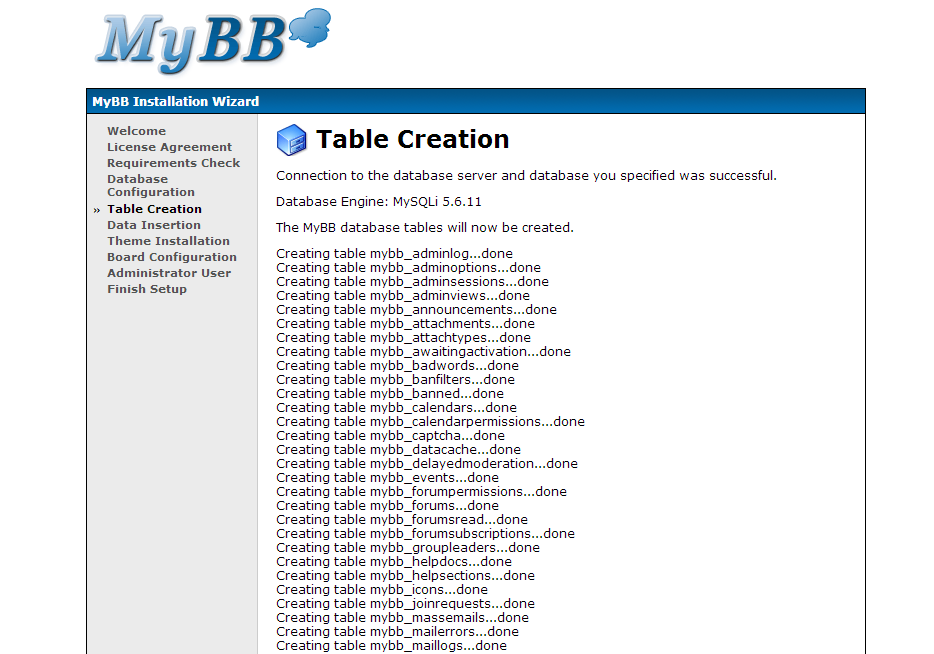Click the mybb_announcements table line
Image resolution: width=934 pixels, height=654 pixels.
tap(416, 310)
